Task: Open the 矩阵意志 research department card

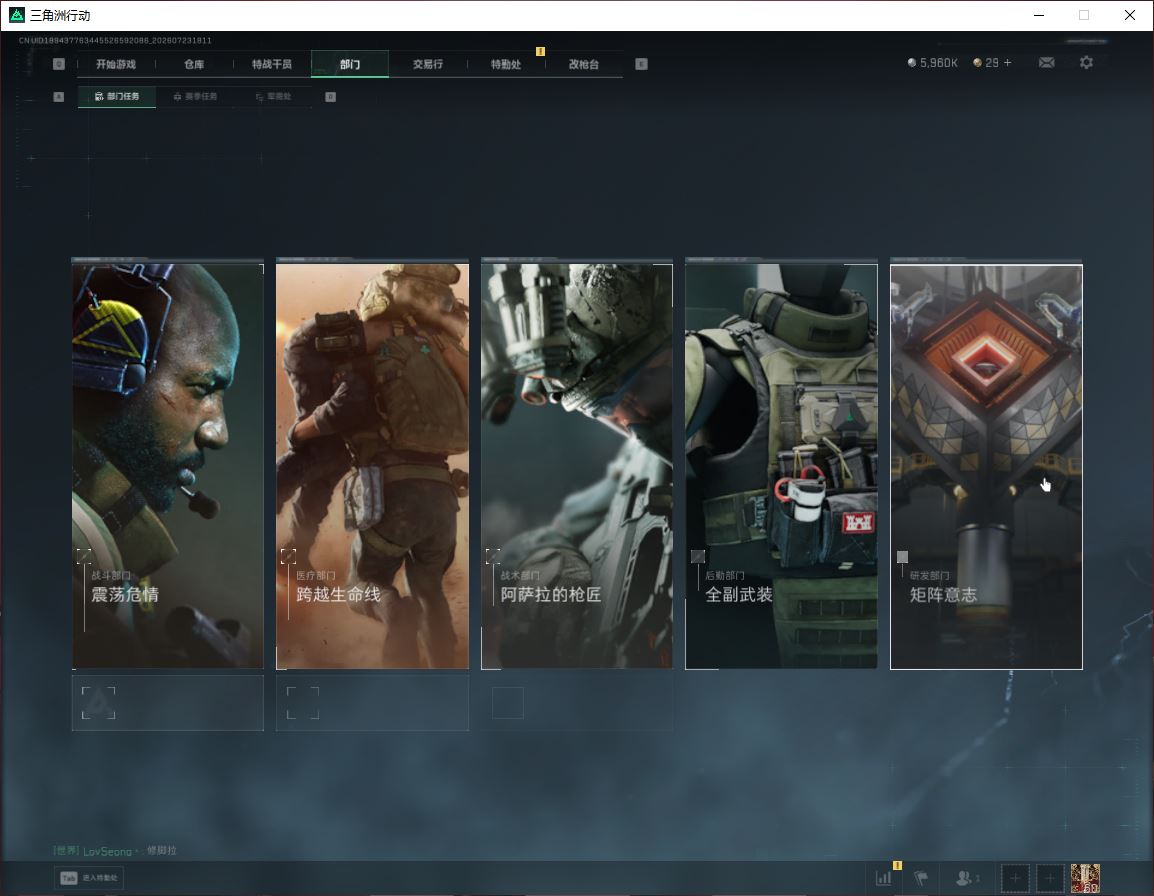Action: tap(986, 466)
